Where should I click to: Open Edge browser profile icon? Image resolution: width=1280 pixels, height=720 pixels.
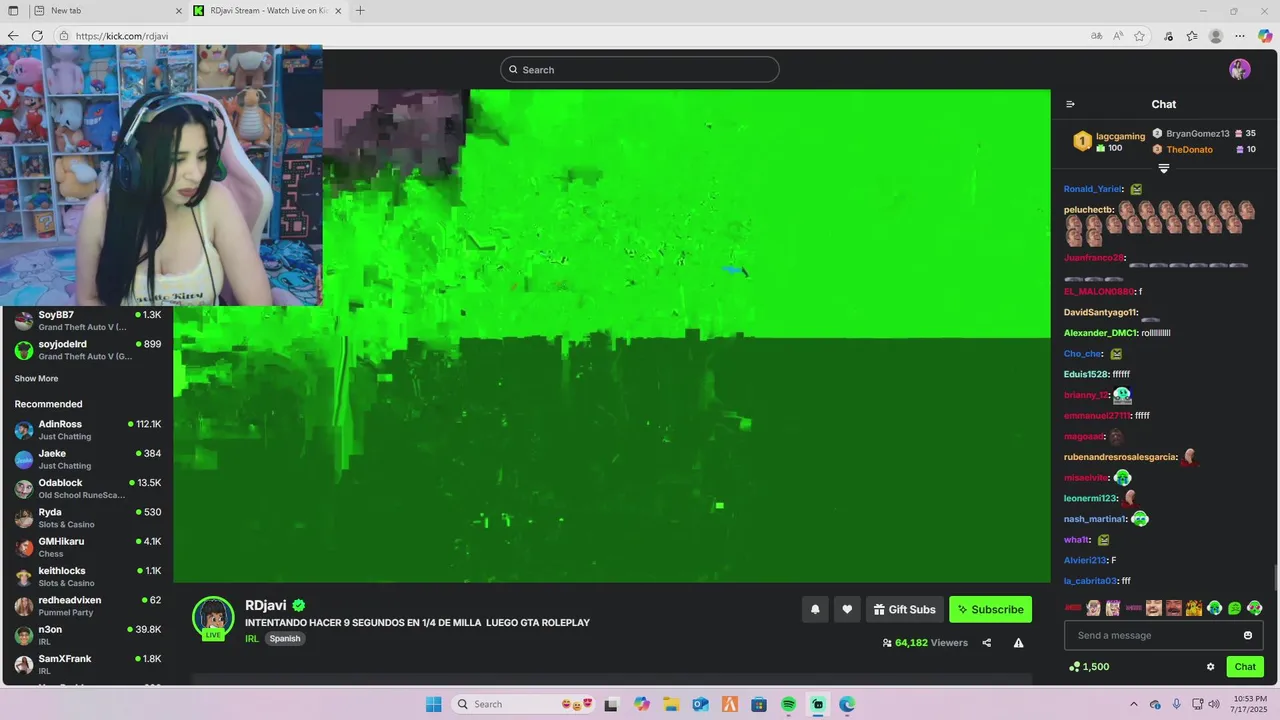(1216, 36)
